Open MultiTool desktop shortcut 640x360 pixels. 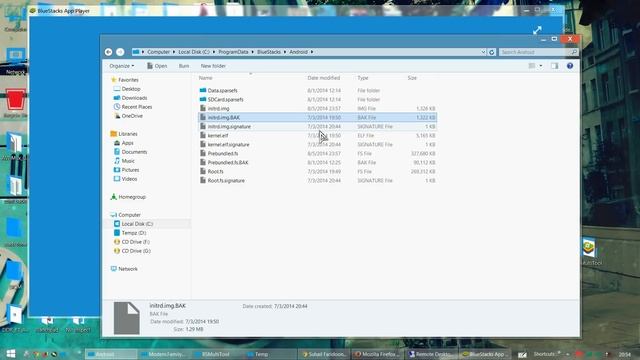click(589, 251)
